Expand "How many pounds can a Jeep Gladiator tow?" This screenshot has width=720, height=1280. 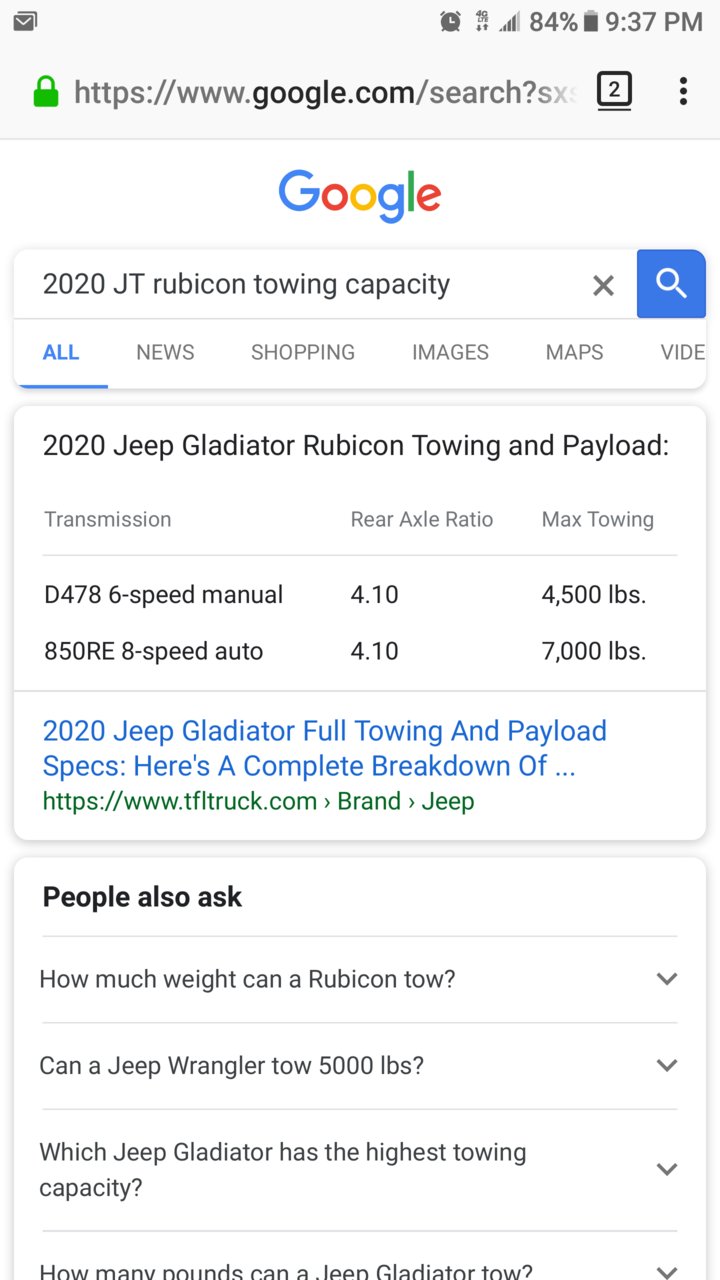coord(360,1262)
